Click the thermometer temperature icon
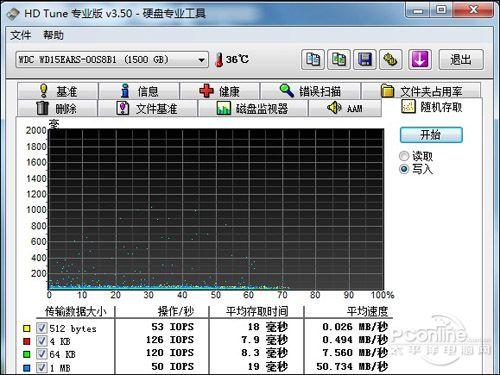This screenshot has height=375, width=500. pos(219,60)
